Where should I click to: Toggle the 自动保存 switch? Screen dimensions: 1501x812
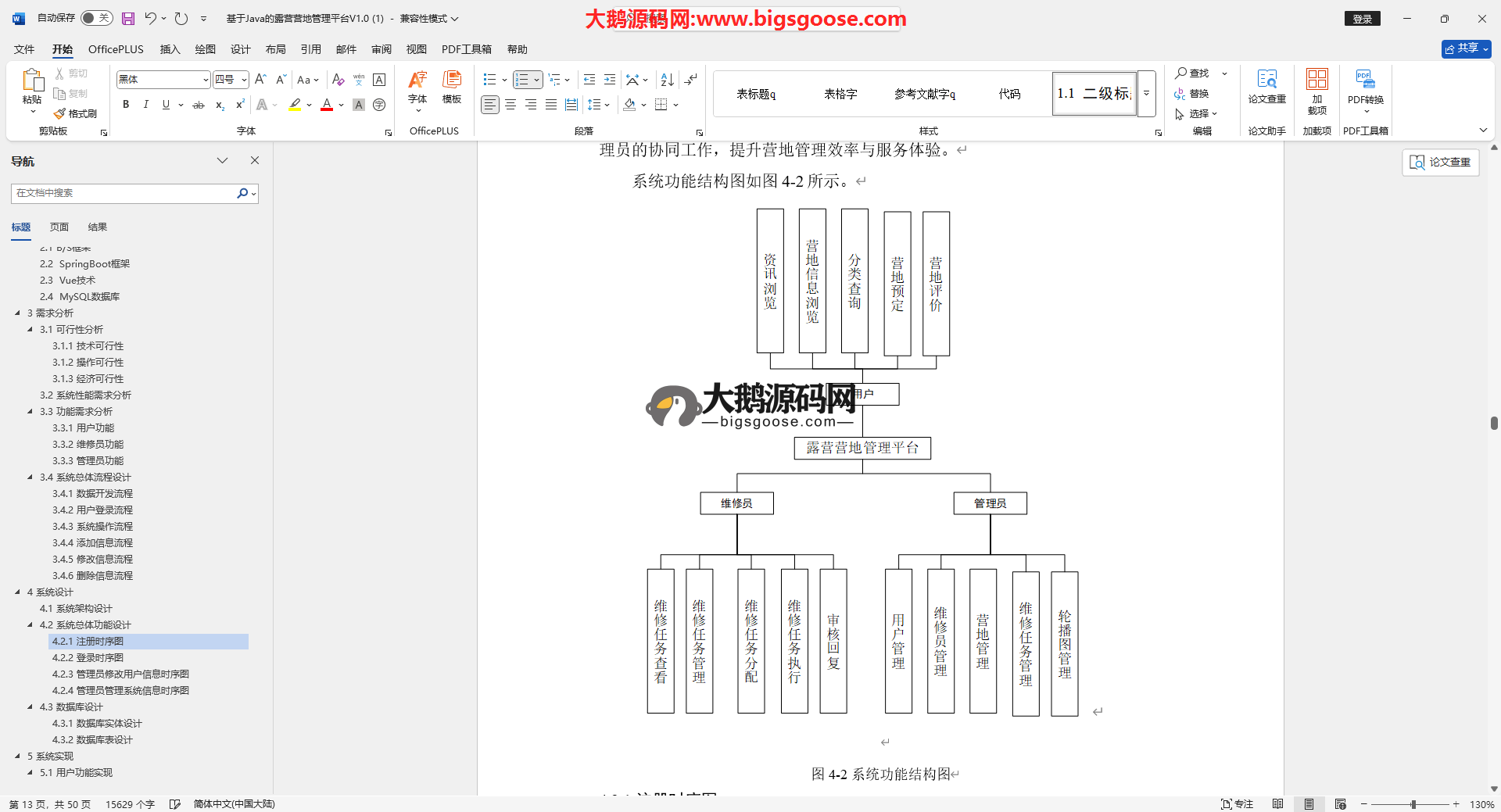click(96, 18)
